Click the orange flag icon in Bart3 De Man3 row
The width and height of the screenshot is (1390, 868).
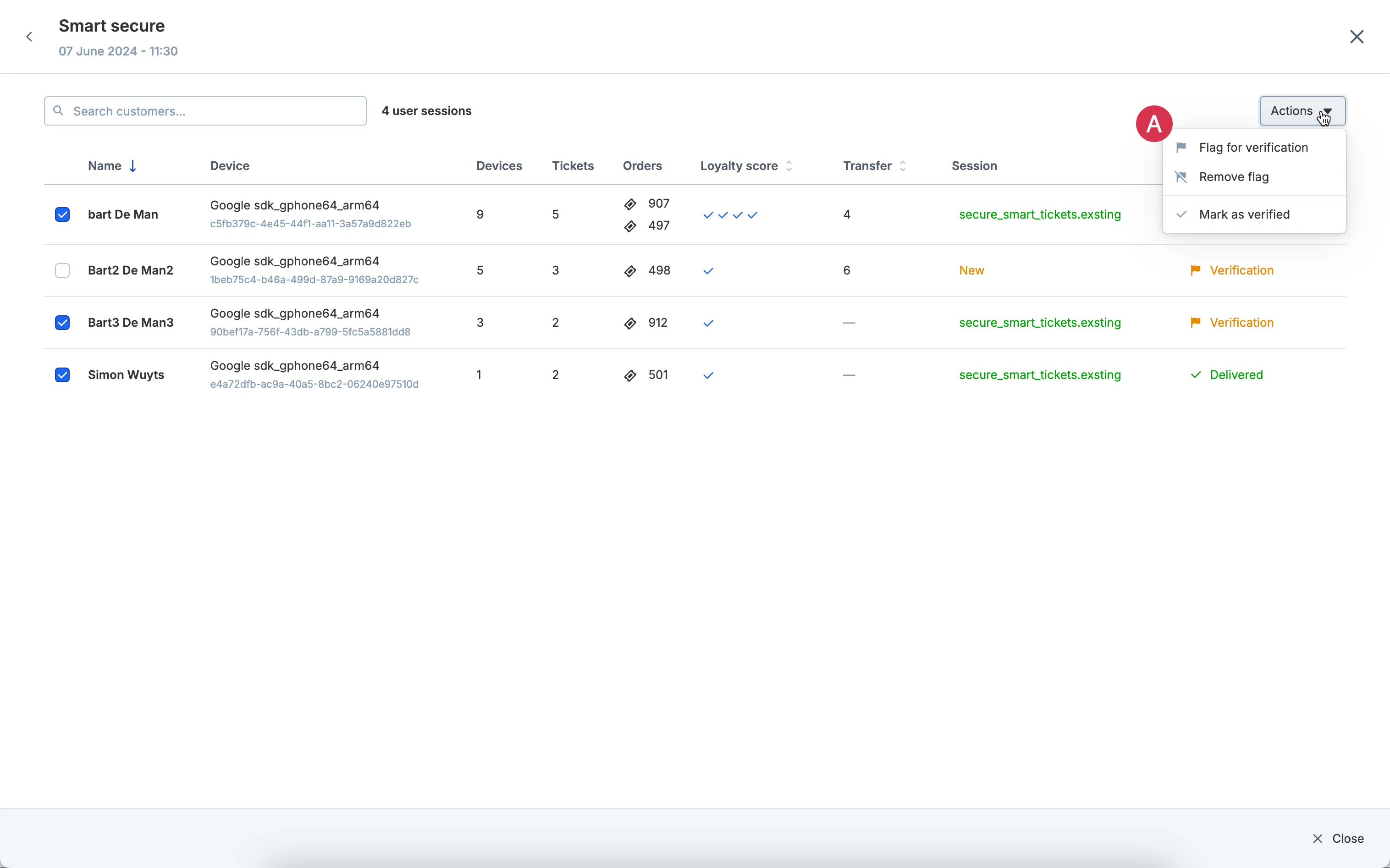point(1195,323)
